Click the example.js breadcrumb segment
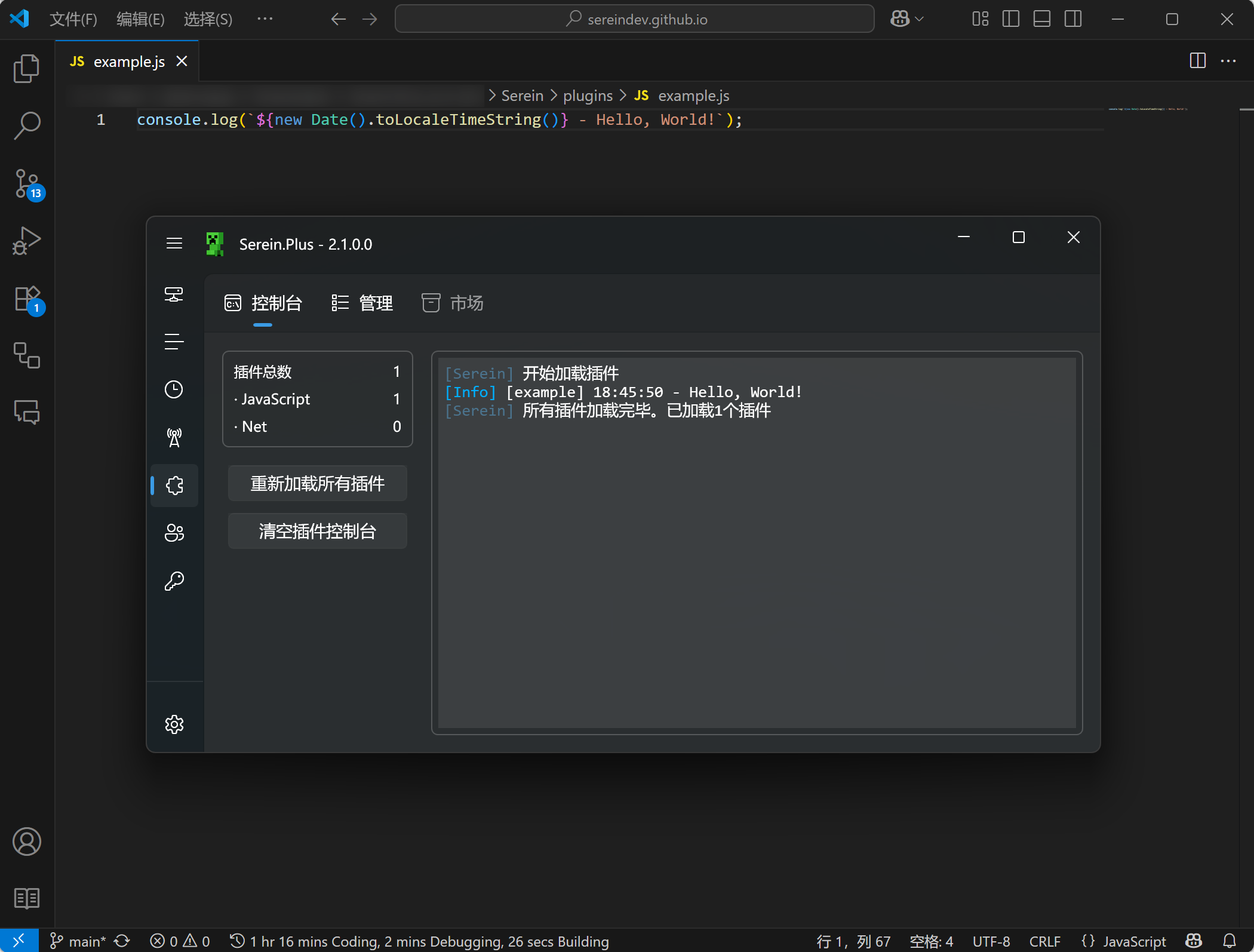 pyautogui.click(x=682, y=96)
